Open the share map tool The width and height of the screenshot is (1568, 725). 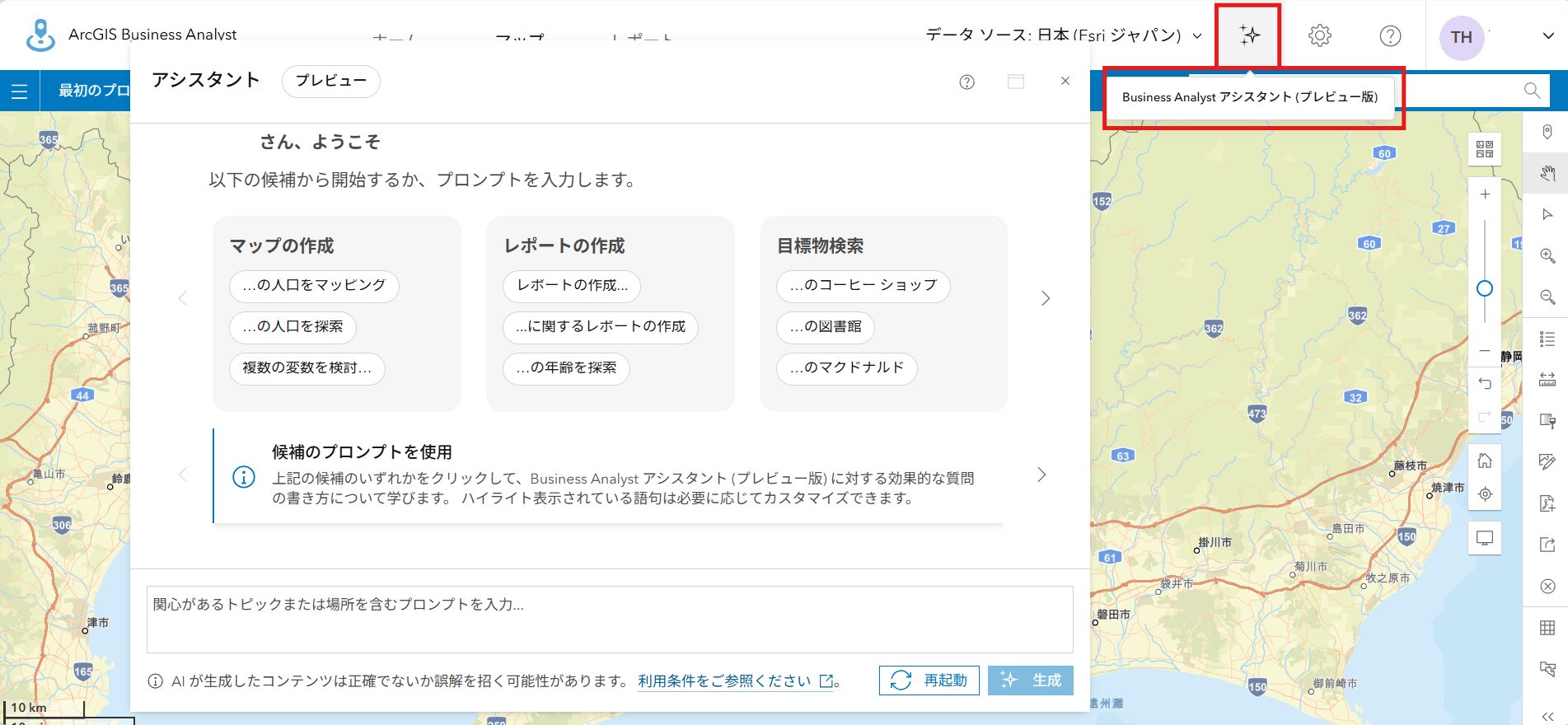(x=1547, y=545)
